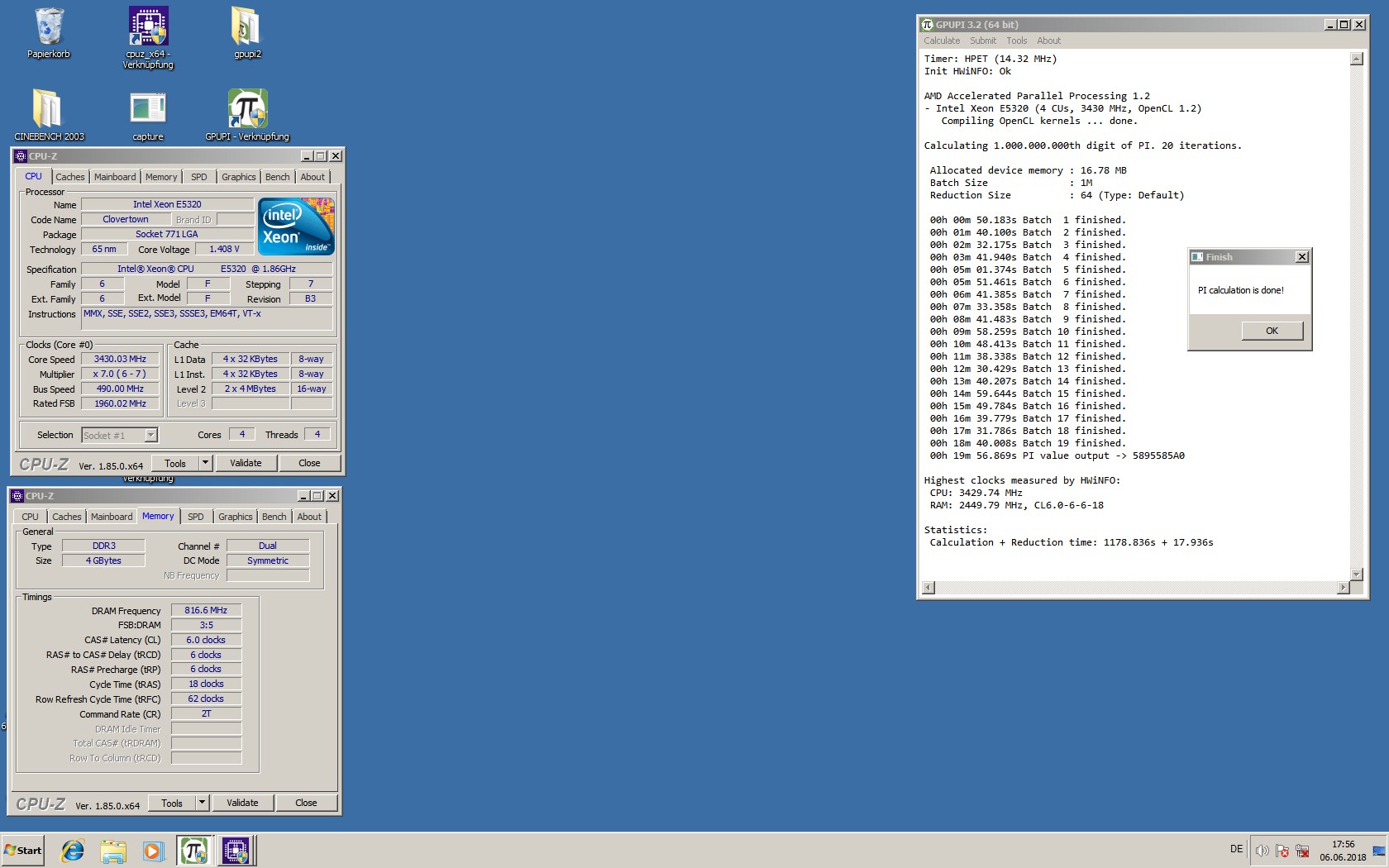The width and height of the screenshot is (1389, 868).
Task: Open the Tools menu in GPUPI
Action: pyautogui.click(x=1016, y=41)
